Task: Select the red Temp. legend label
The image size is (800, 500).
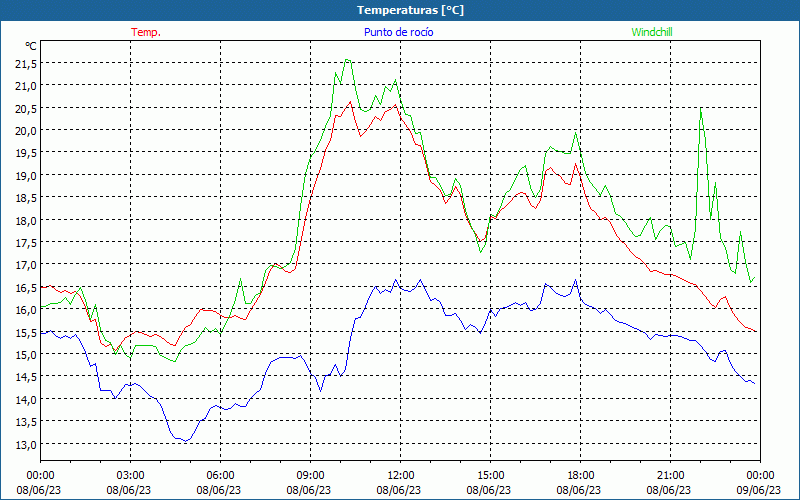Action: point(146,32)
